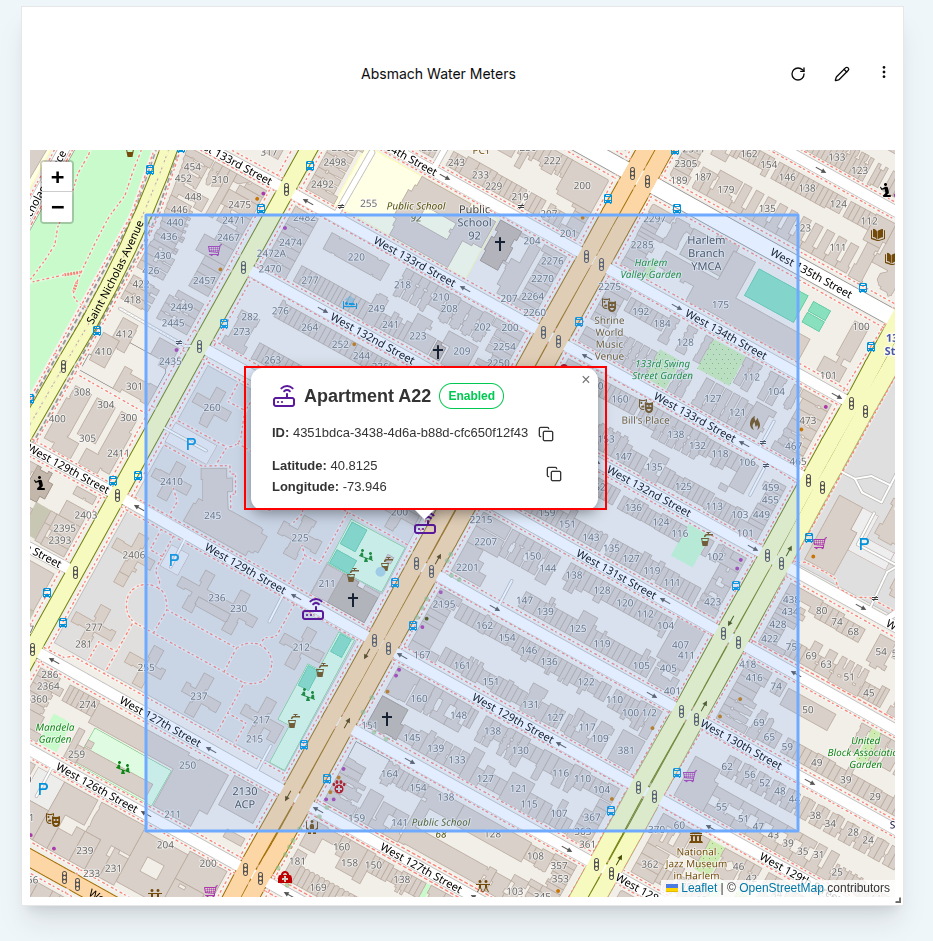Viewport: 933px width, 941px height.
Task: Click the bed icon near West 132nd Street
Action: [x=350, y=303]
